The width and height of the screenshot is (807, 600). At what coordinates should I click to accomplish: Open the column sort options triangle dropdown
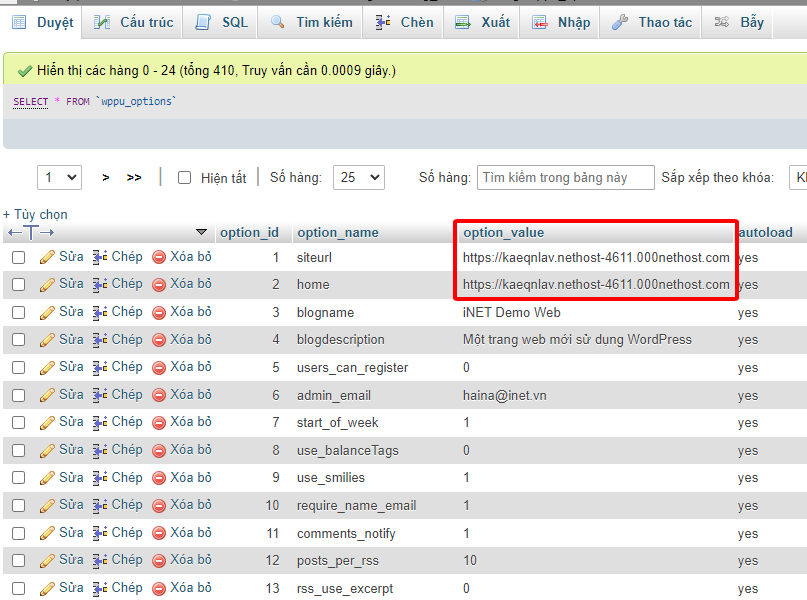(x=202, y=232)
